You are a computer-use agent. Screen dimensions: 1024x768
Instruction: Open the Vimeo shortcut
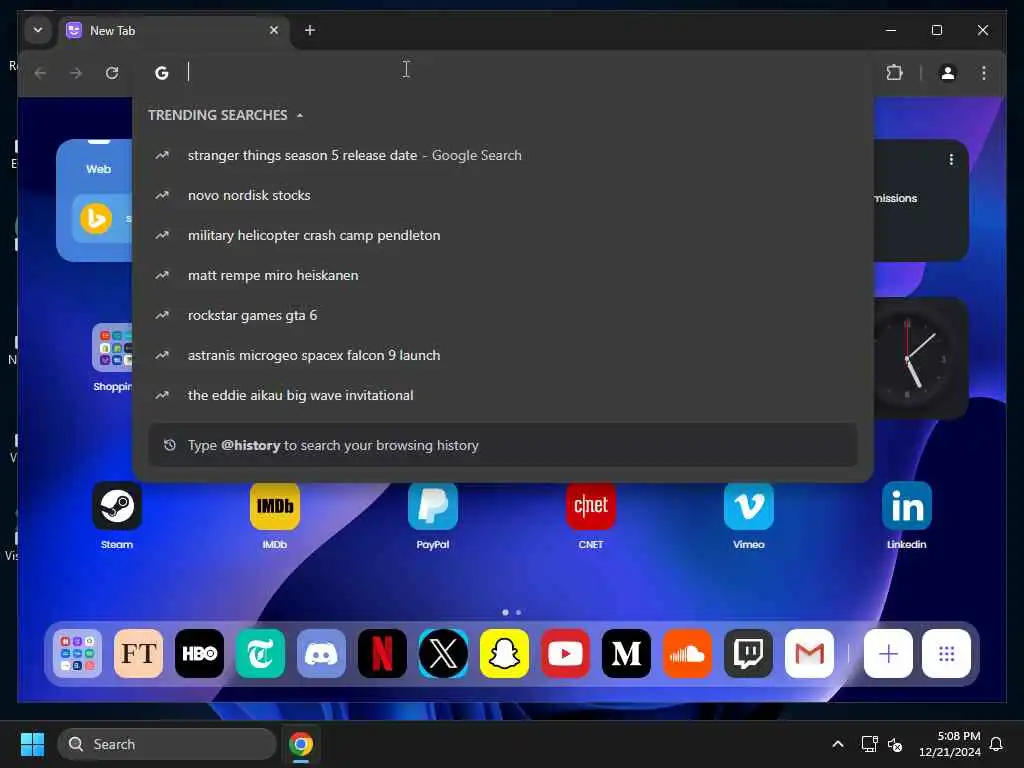(x=749, y=506)
